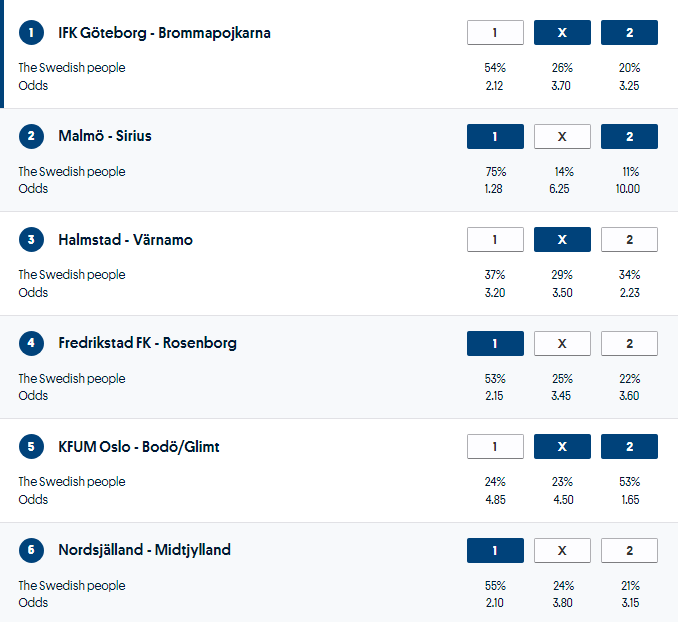678x622 pixels.
Task: Select away win 2 for Halmstad - Värnamo
Action: coord(629,240)
